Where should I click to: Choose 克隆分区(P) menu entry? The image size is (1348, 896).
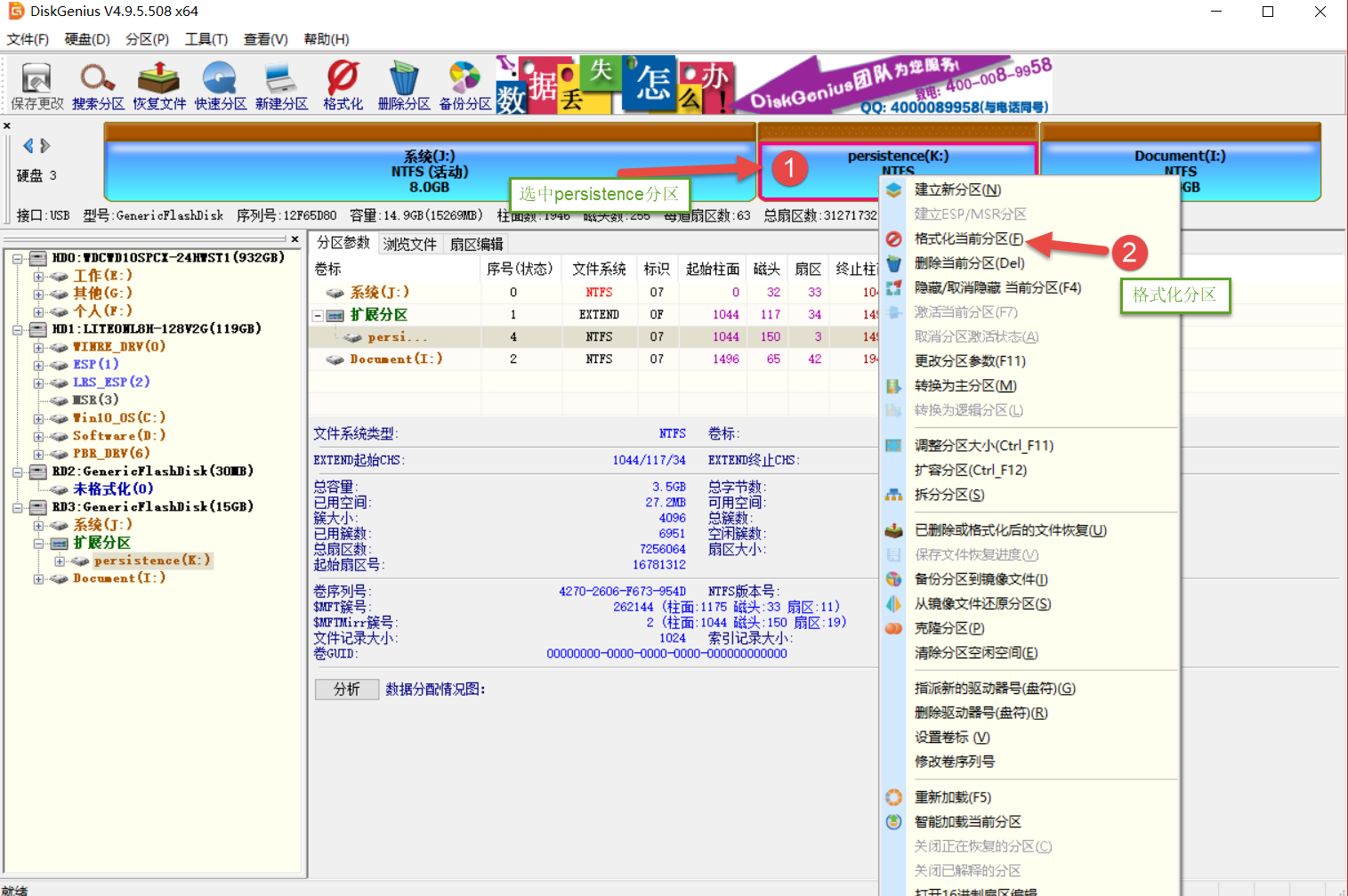coord(1029,627)
